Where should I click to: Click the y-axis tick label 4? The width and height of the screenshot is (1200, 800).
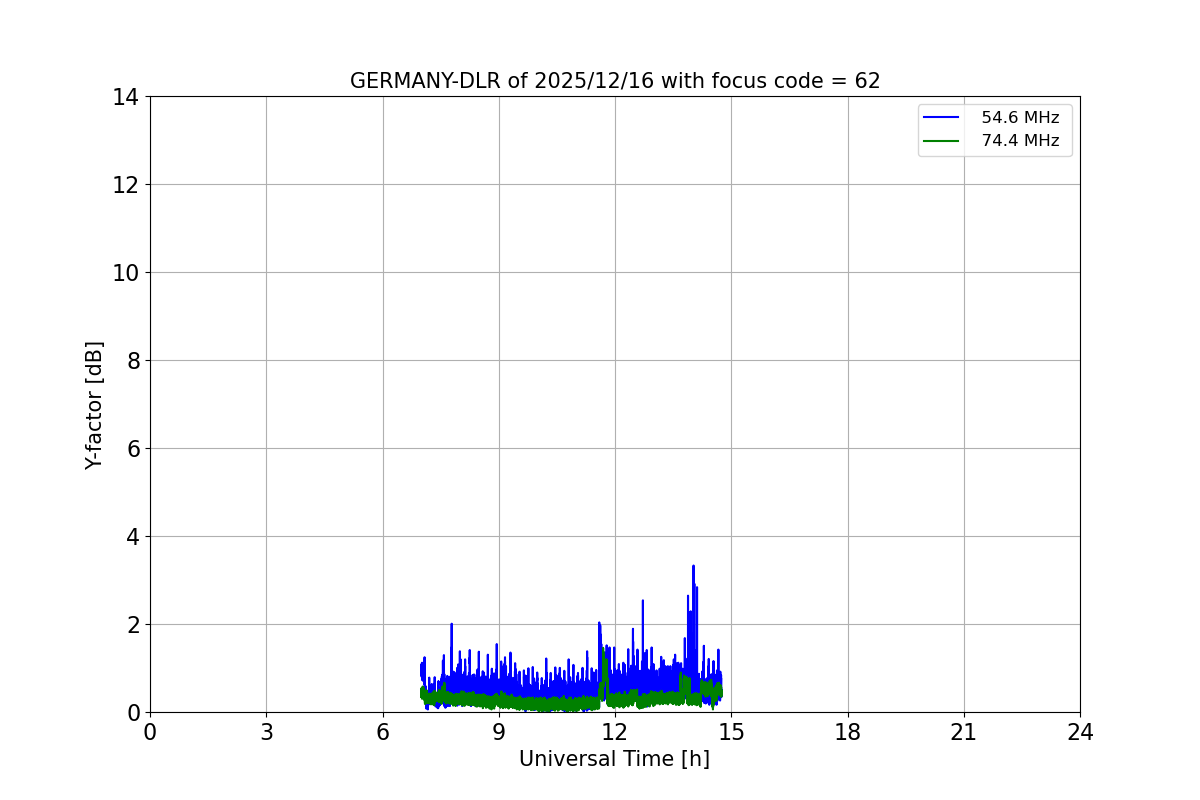(x=133, y=537)
